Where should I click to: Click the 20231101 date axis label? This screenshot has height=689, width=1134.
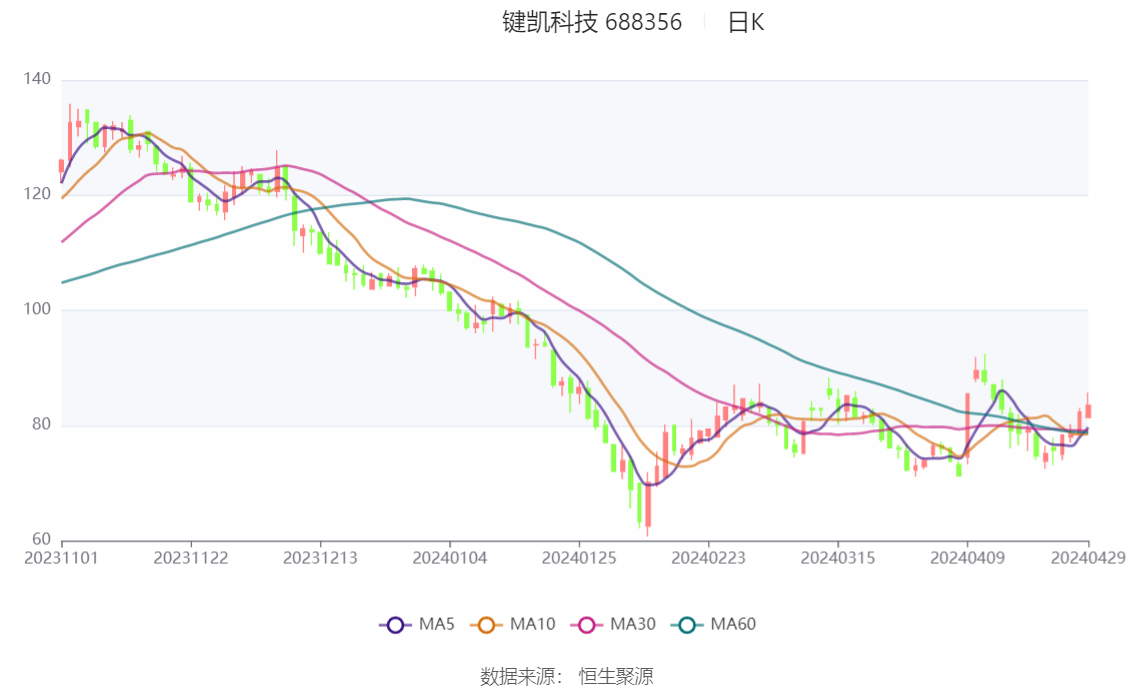click(61, 558)
